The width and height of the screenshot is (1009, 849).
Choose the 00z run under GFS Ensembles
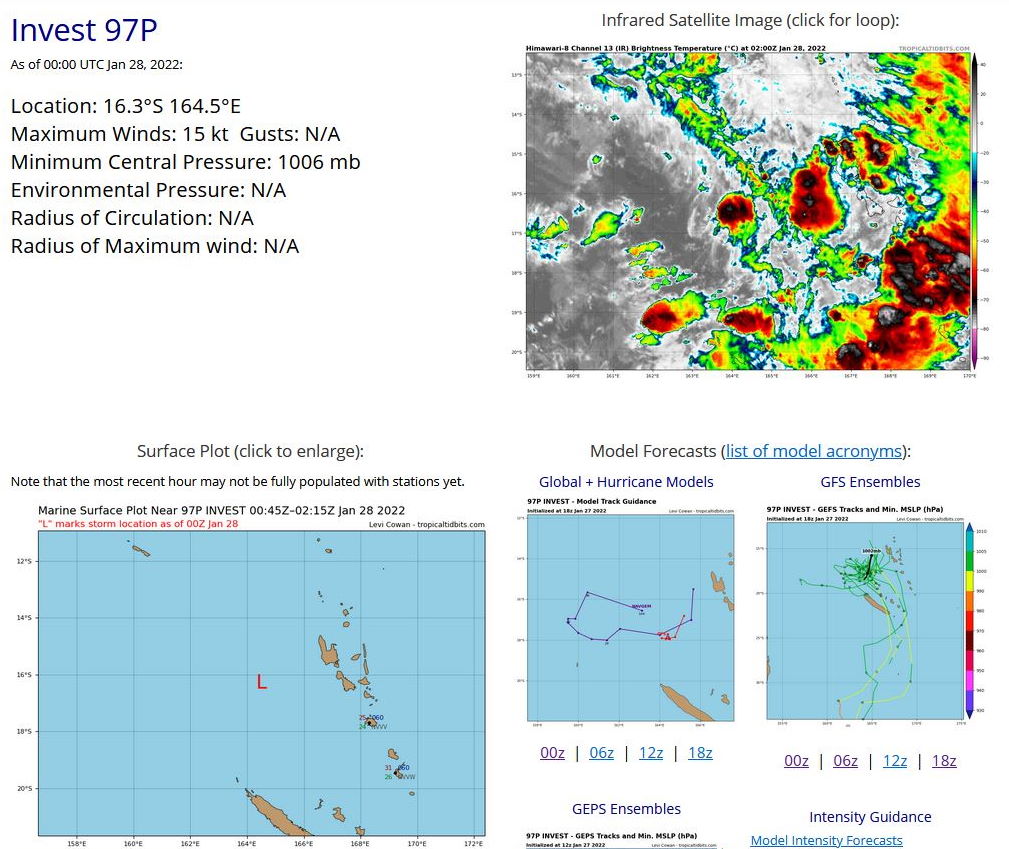[796, 760]
